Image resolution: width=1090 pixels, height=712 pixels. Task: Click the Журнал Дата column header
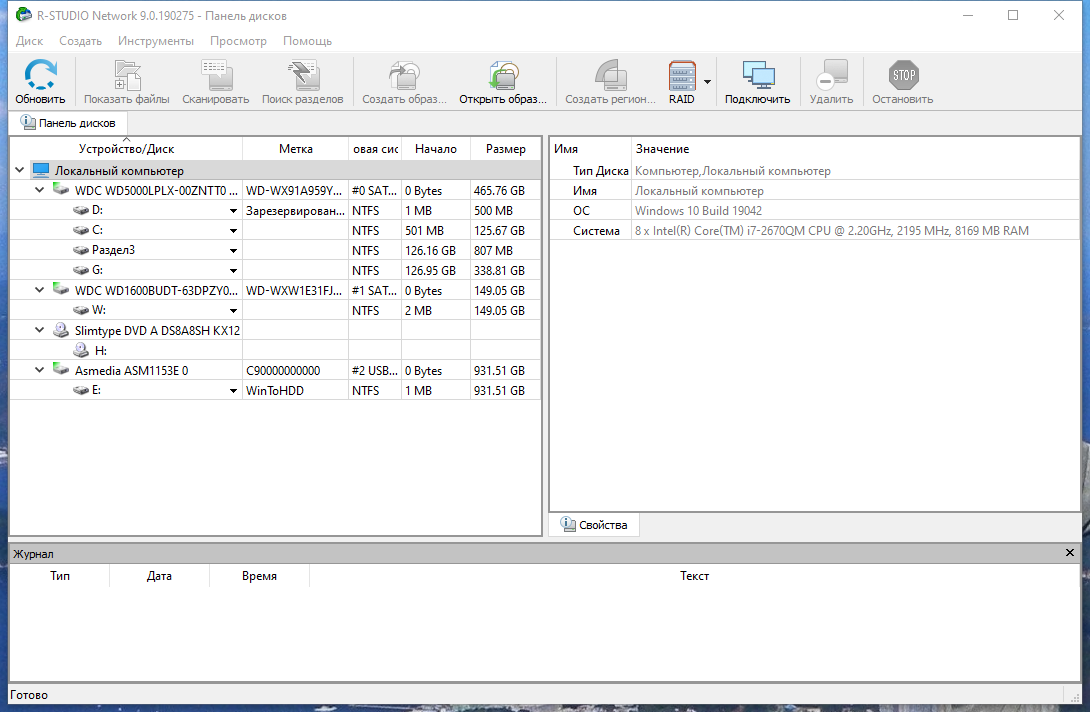tap(159, 576)
